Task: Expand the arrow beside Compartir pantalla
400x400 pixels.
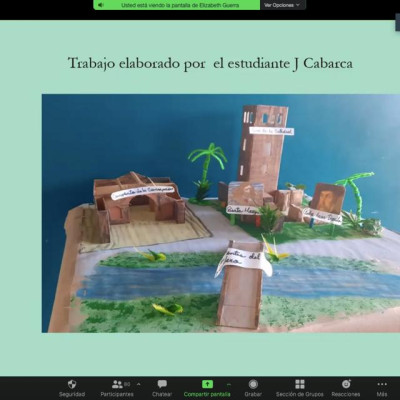Action: point(229,384)
